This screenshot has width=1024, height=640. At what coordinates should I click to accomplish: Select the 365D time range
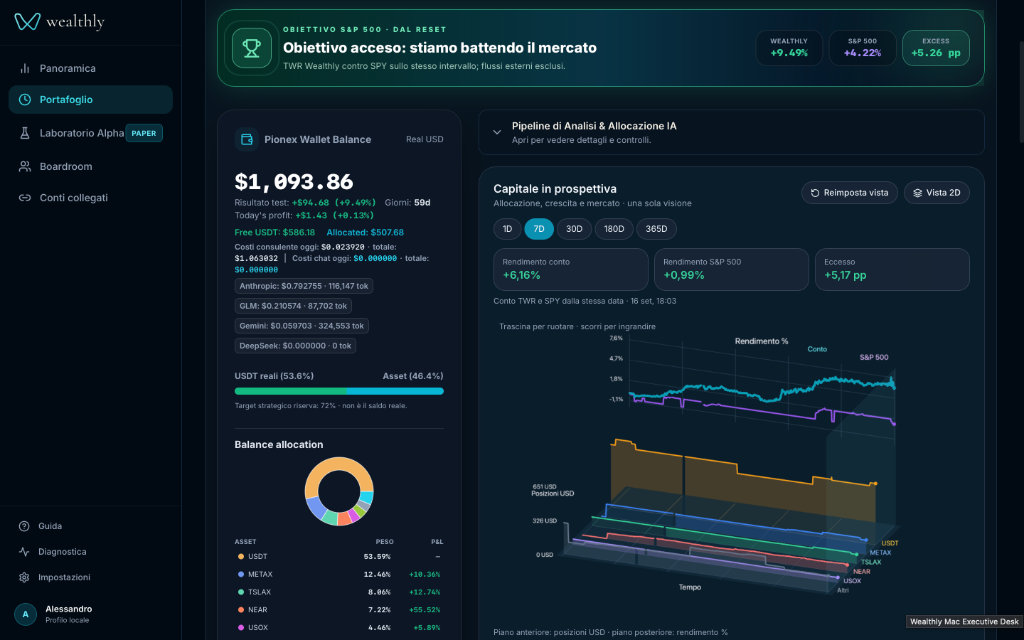[x=656, y=229]
